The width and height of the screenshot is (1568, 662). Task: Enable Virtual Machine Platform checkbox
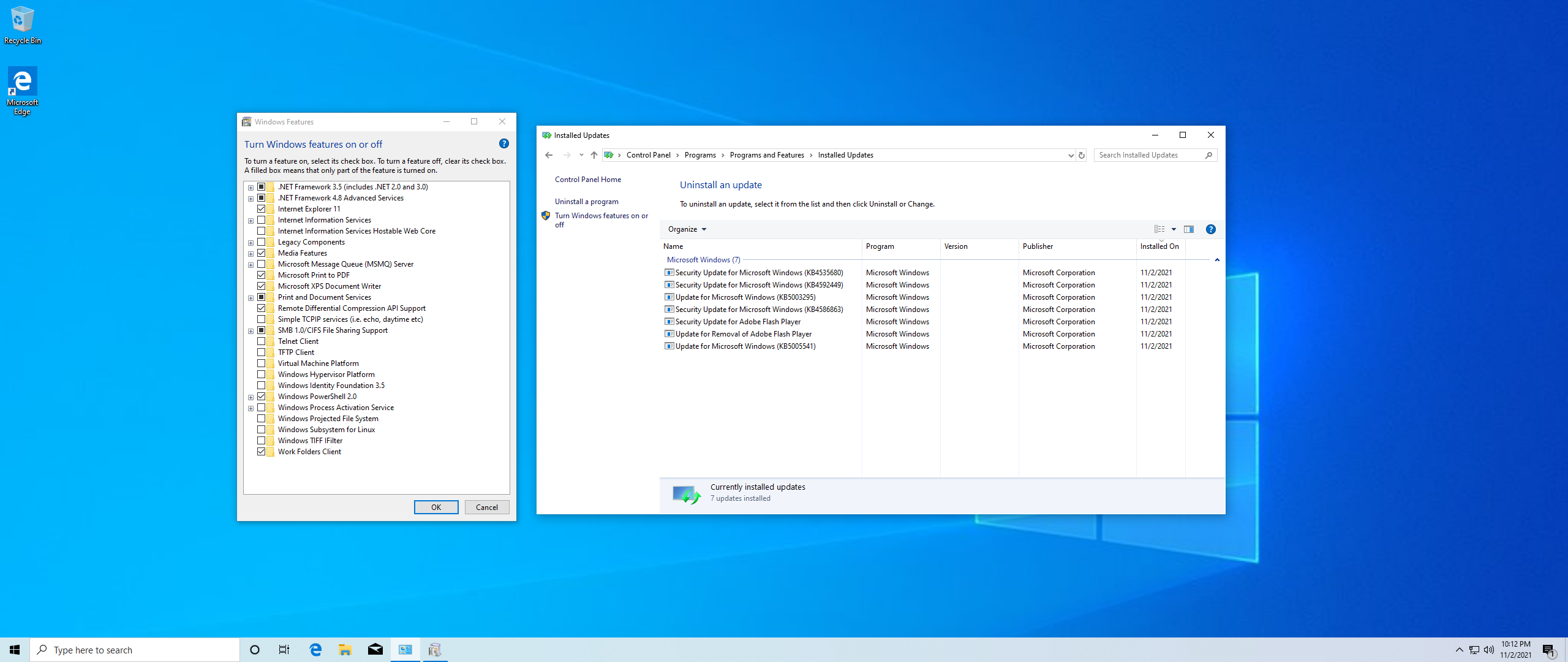(262, 363)
